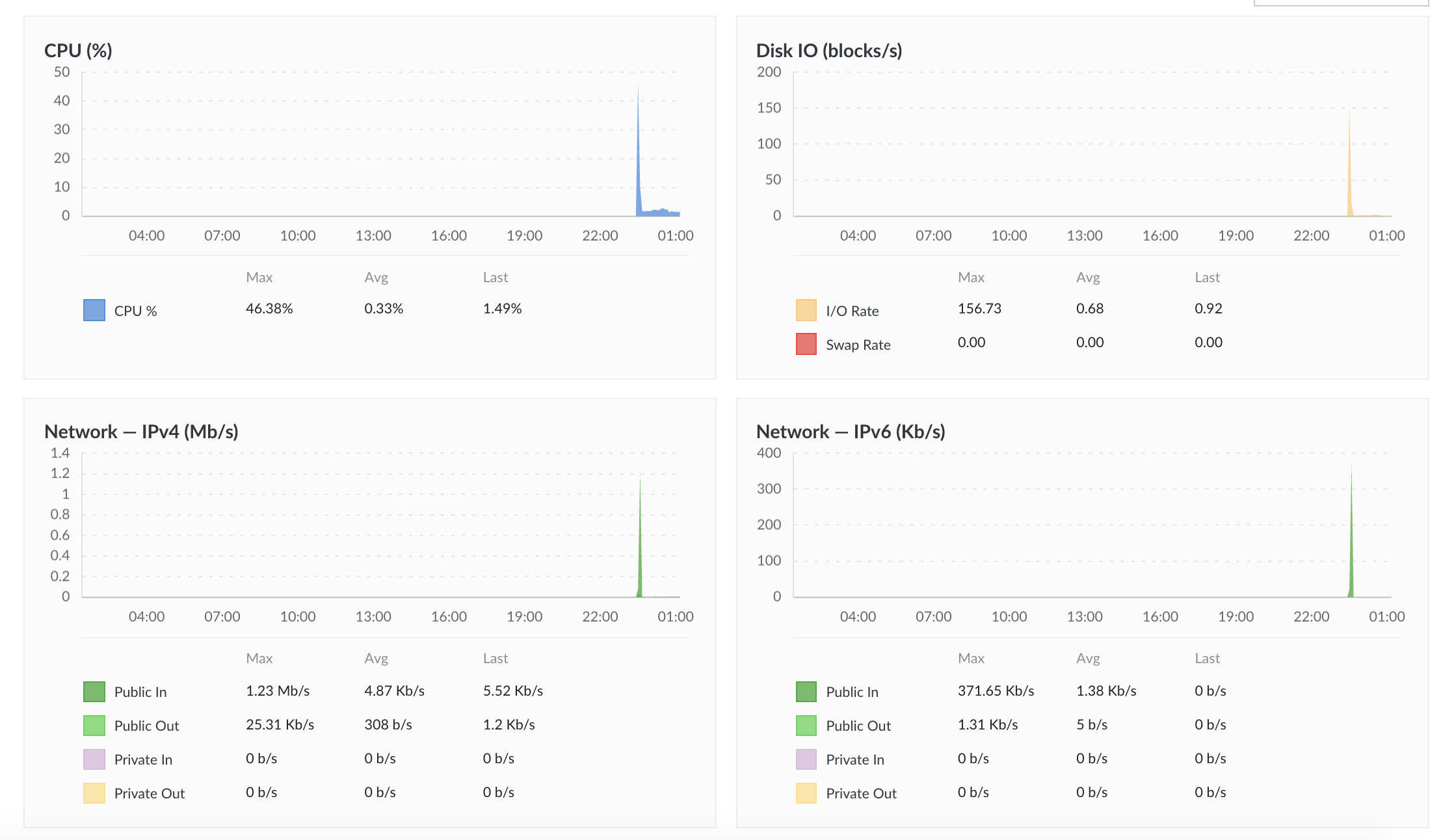
Task: Click Last column header in Disk IO panel
Action: point(1207,278)
